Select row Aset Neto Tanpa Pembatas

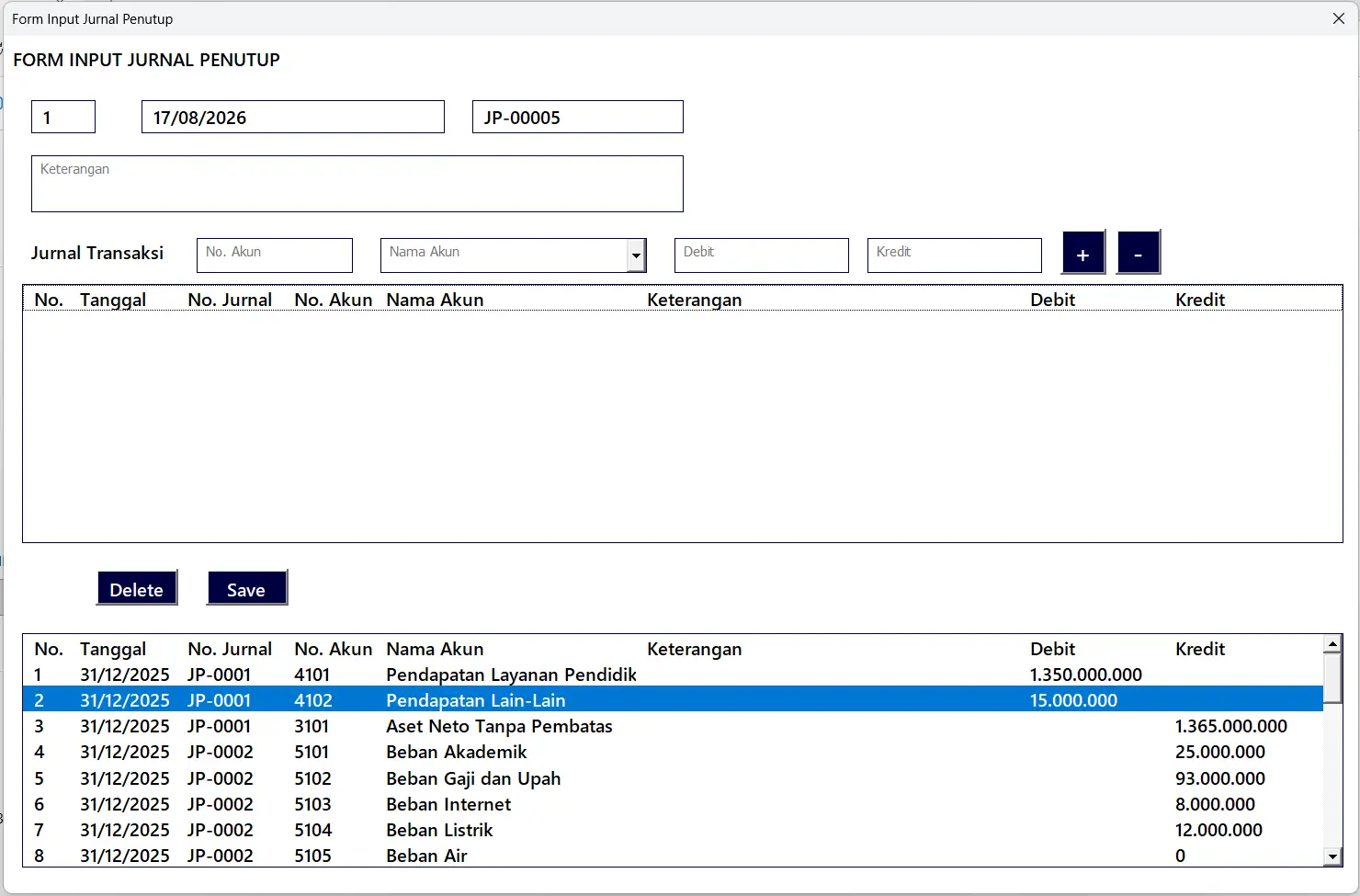click(x=673, y=726)
